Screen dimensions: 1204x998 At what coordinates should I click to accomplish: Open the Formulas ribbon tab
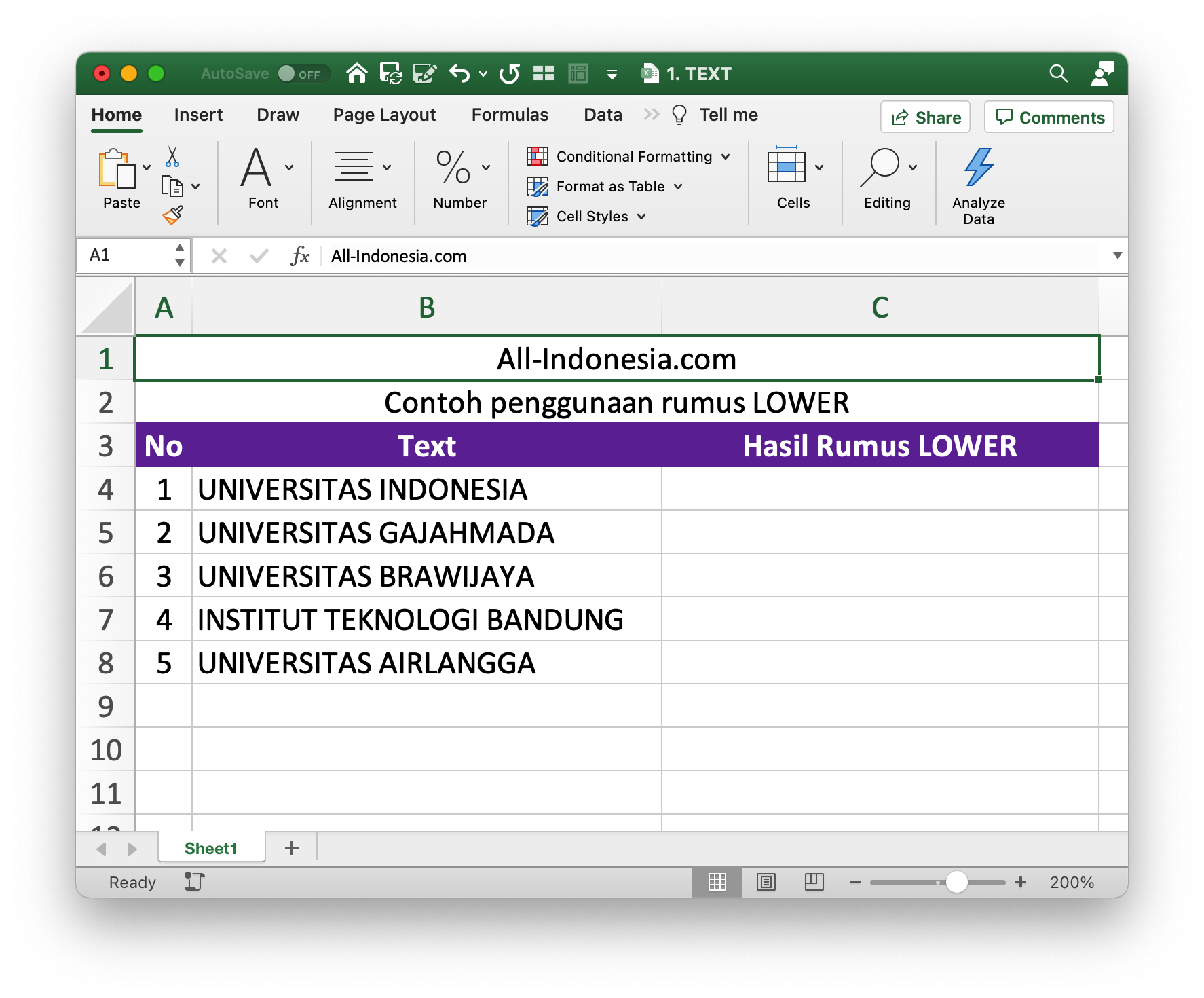(x=510, y=115)
